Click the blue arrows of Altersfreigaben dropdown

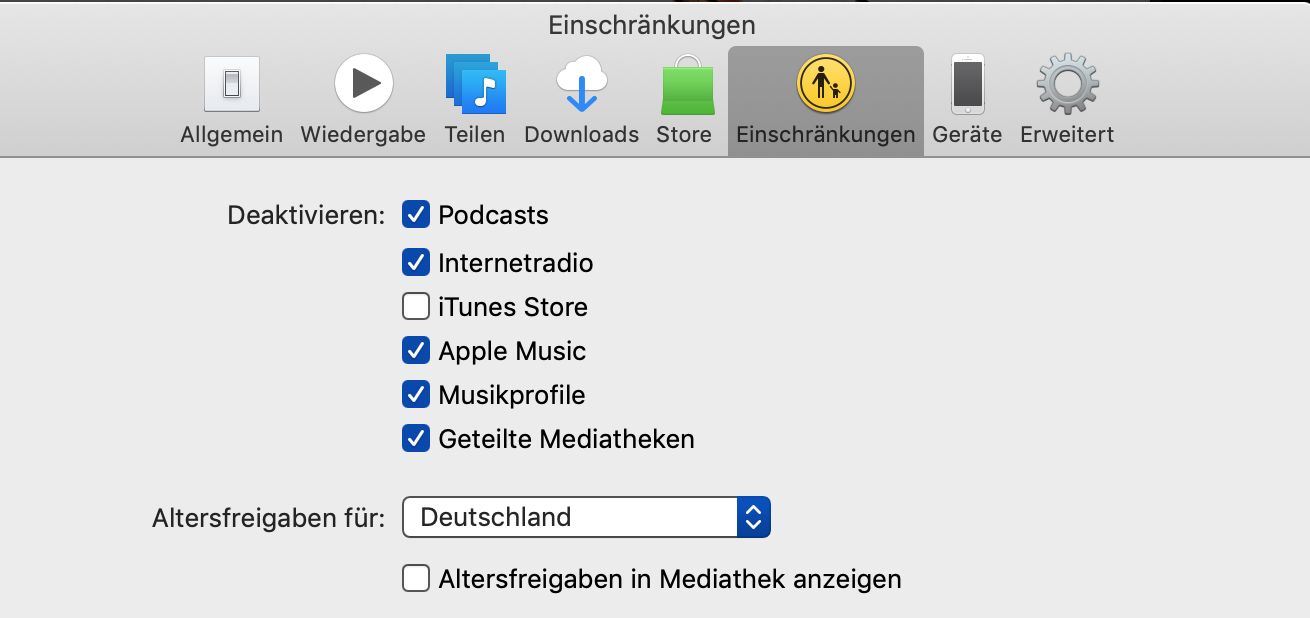[754, 517]
